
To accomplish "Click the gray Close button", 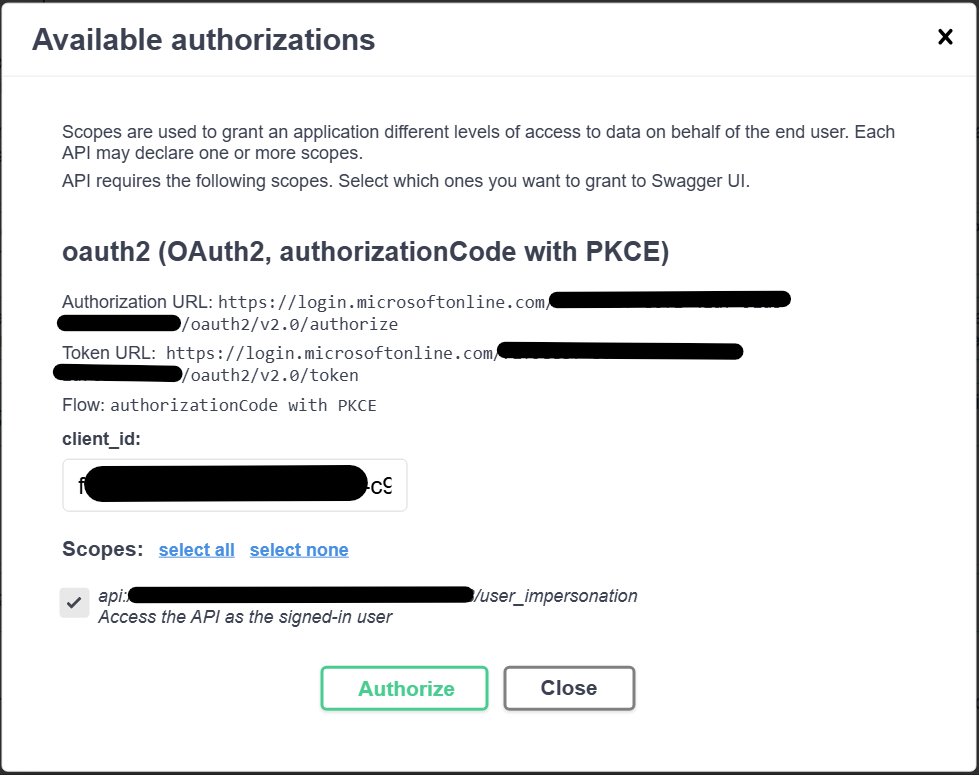I will point(569,688).
